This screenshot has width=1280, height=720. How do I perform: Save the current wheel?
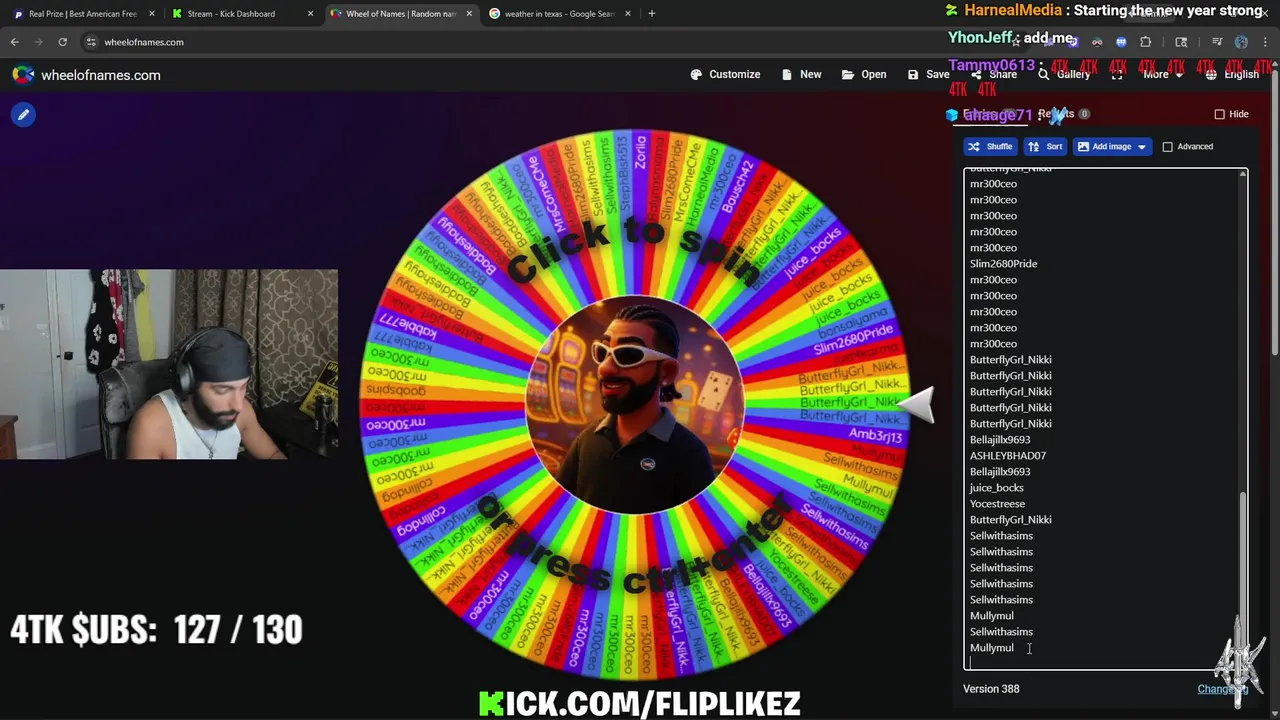pyautogui.click(x=928, y=74)
